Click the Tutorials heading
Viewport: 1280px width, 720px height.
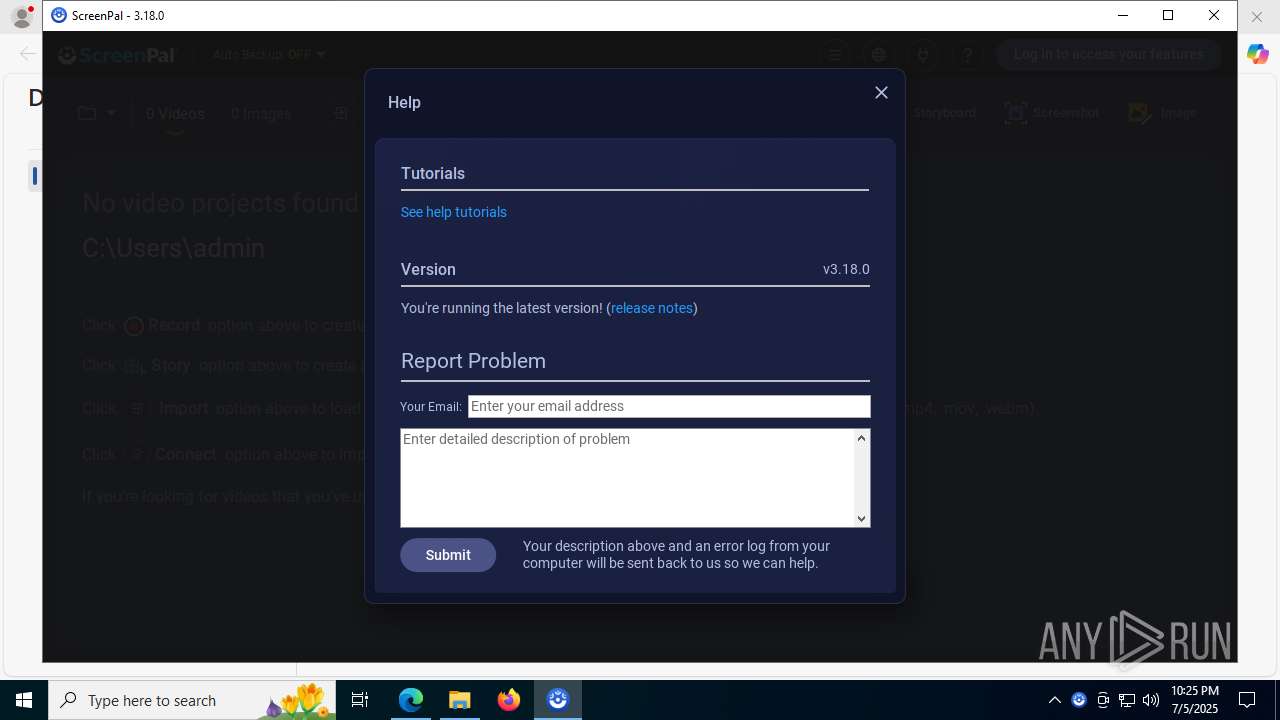433,173
